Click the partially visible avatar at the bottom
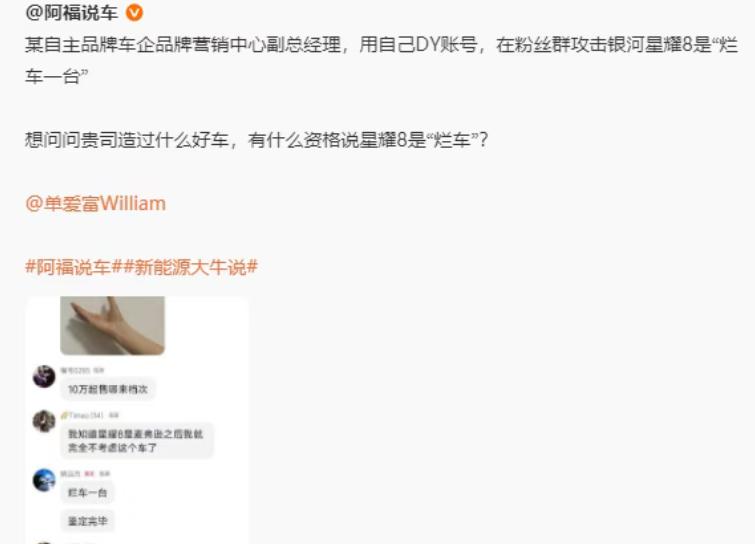This screenshot has height=544, width=755. [44, 542]
